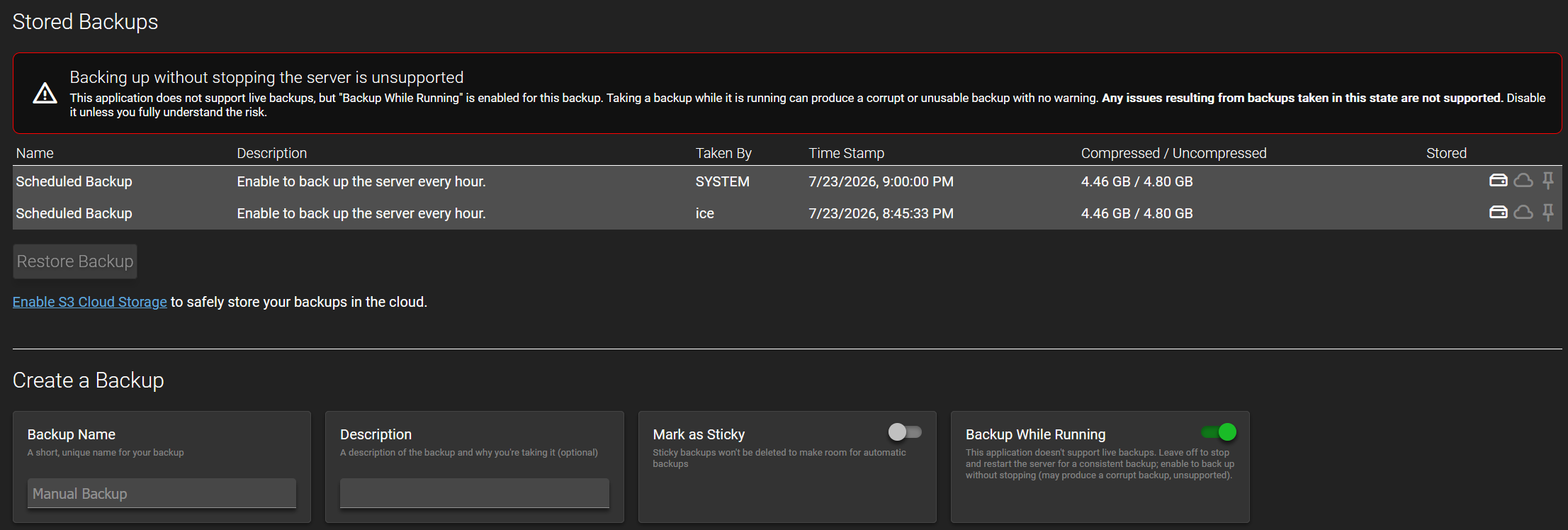The height and width of the screenshot is (530, 1568).
Task: Click pin icon for 8:45:33 PM backup
Action: 1548,212
